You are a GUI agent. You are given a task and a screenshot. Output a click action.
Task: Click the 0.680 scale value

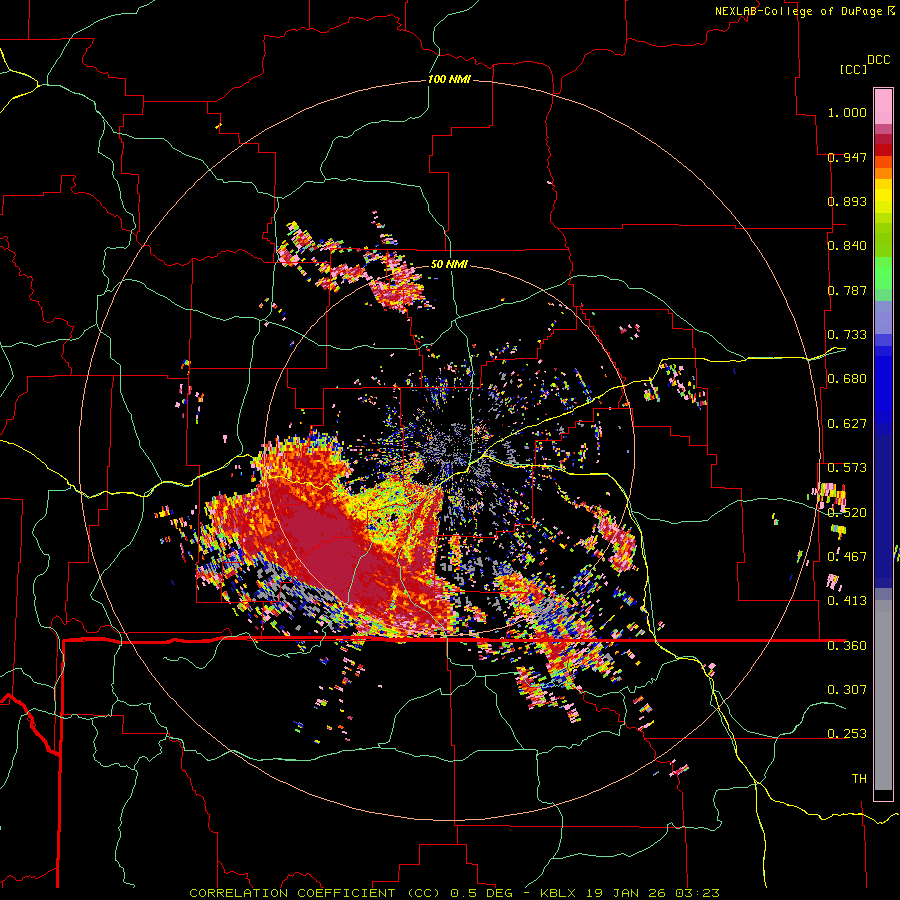(847, 378)
